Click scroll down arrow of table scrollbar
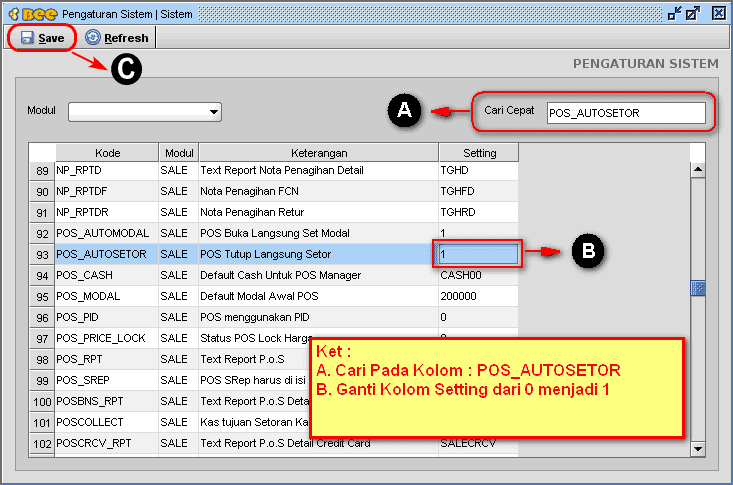 coord(698,449)
